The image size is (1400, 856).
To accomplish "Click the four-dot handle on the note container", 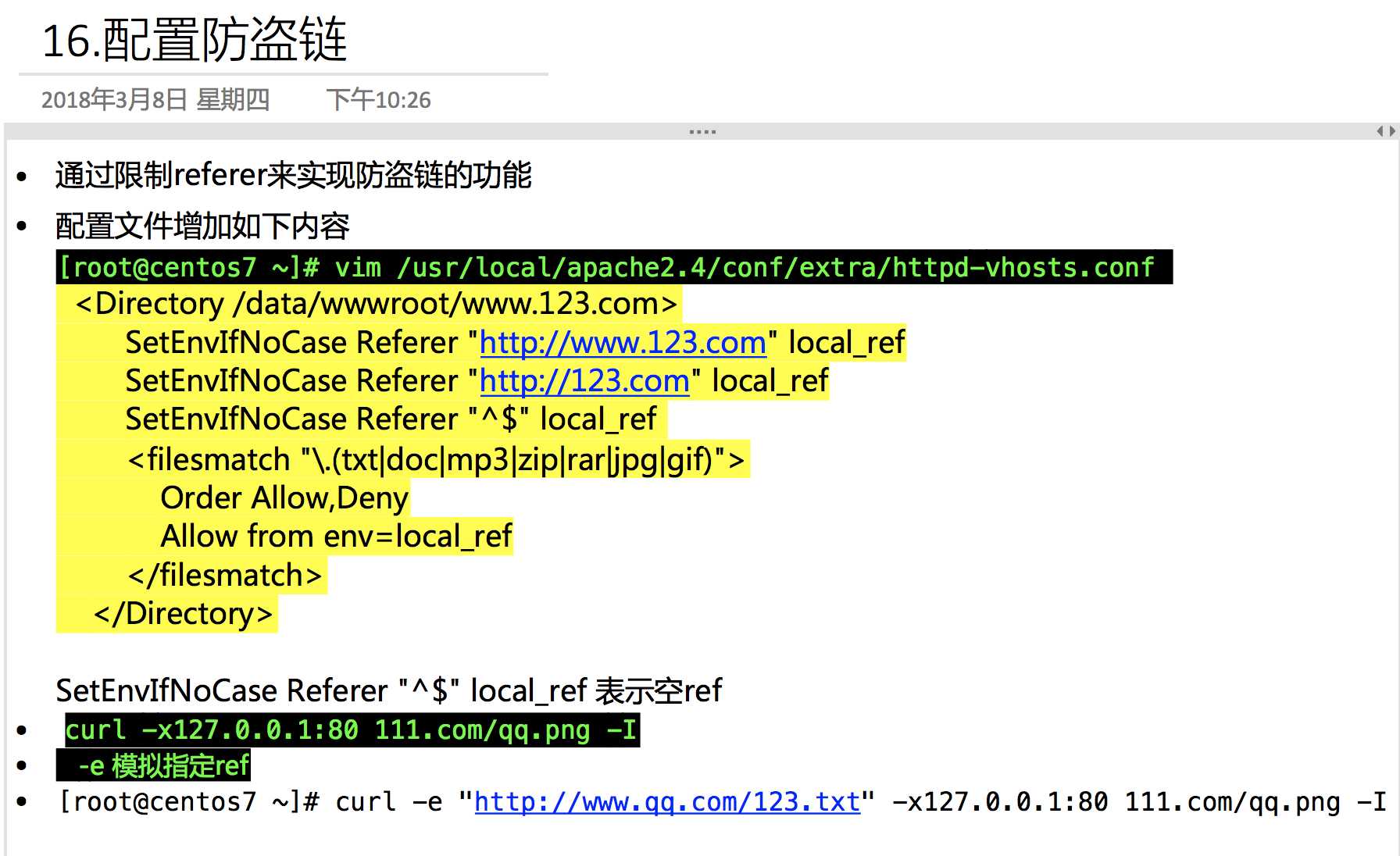I will tap(702, 132).
